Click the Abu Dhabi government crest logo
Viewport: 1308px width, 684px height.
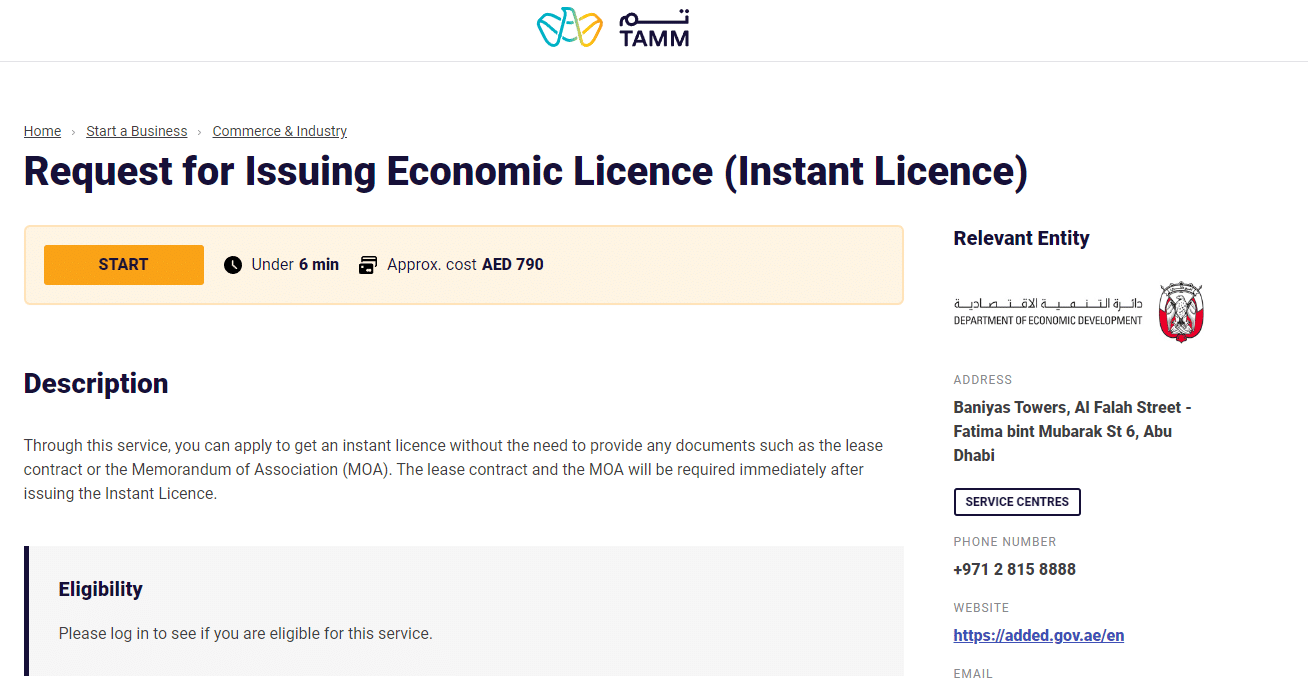pos(1181,311)
